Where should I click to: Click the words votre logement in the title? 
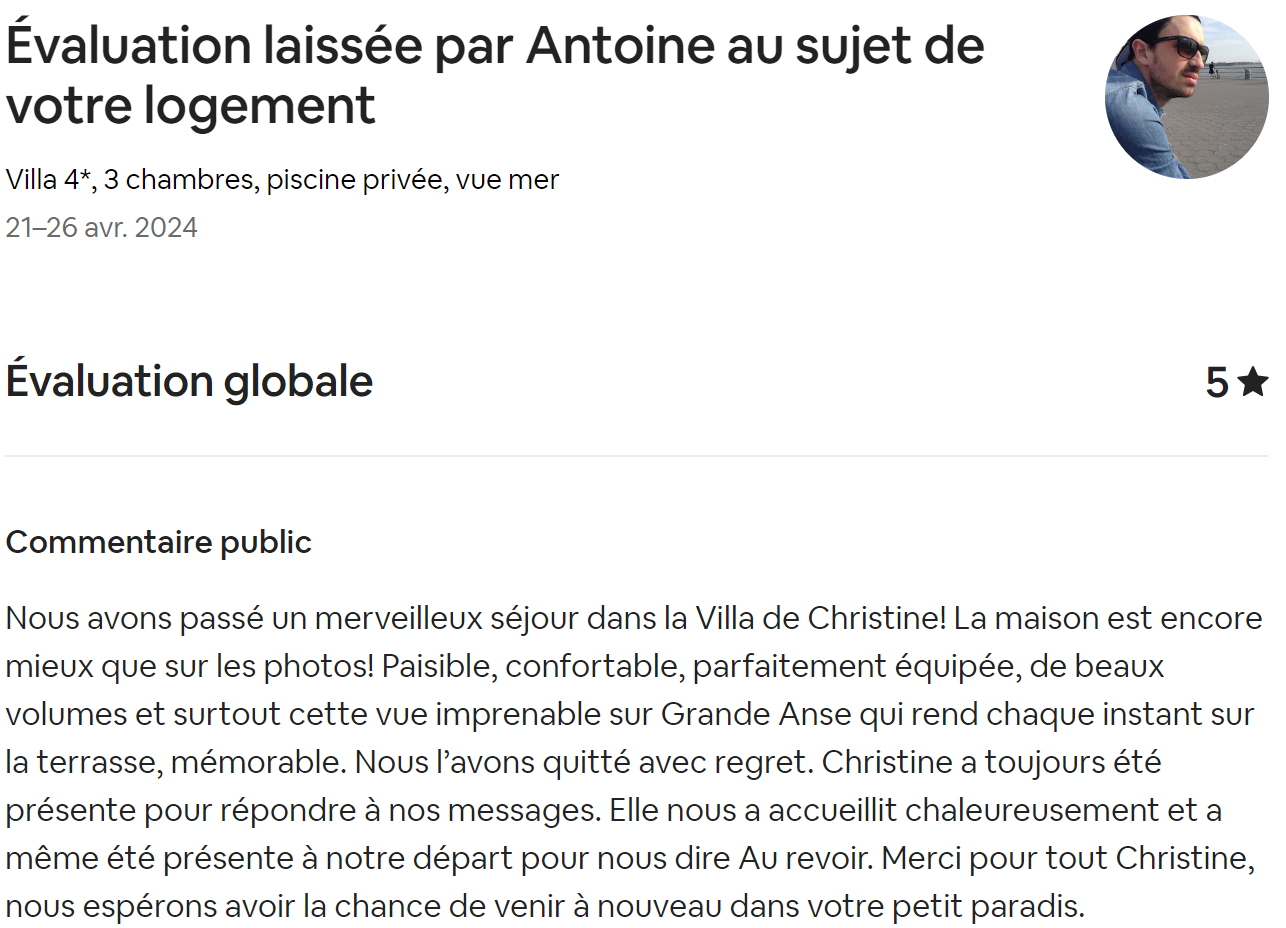(x=190, y=105)
